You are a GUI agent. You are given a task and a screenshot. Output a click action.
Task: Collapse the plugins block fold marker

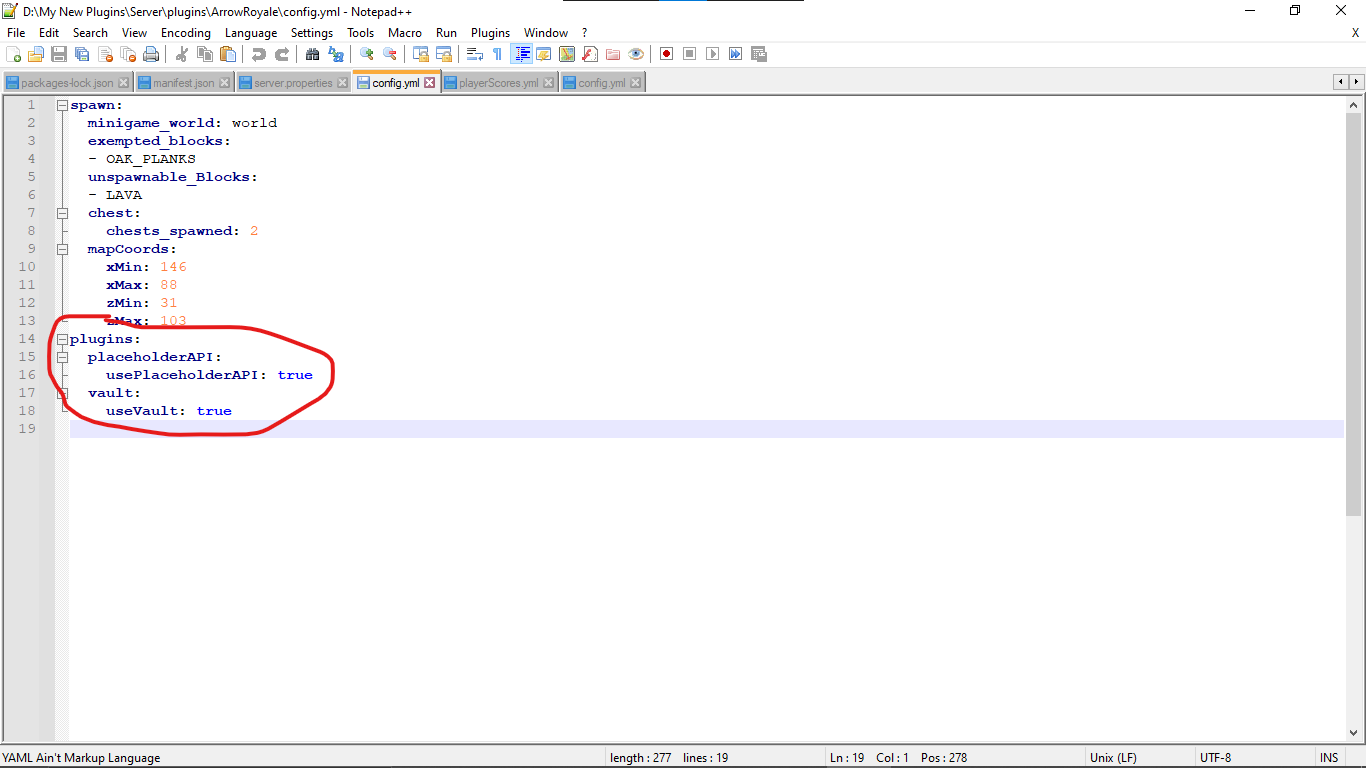pyautogui.click(x=62, y=339)
